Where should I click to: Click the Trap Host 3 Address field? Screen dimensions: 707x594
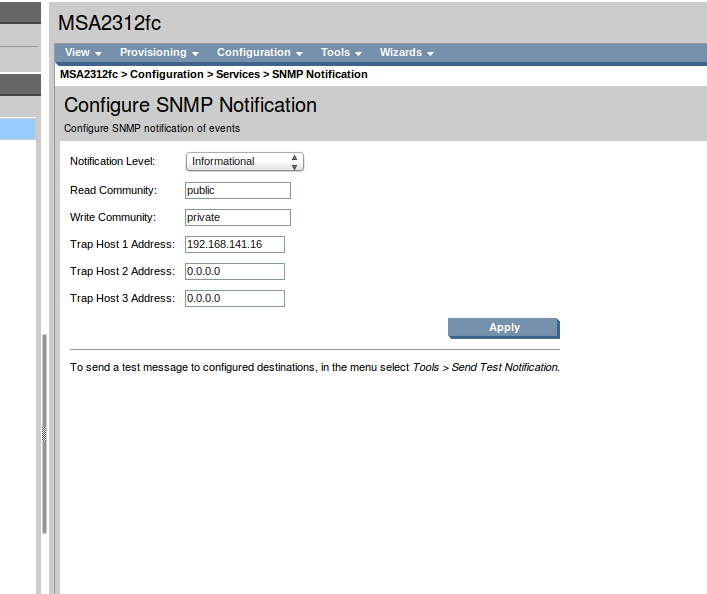pyautogui.click(x=235, y=299)
